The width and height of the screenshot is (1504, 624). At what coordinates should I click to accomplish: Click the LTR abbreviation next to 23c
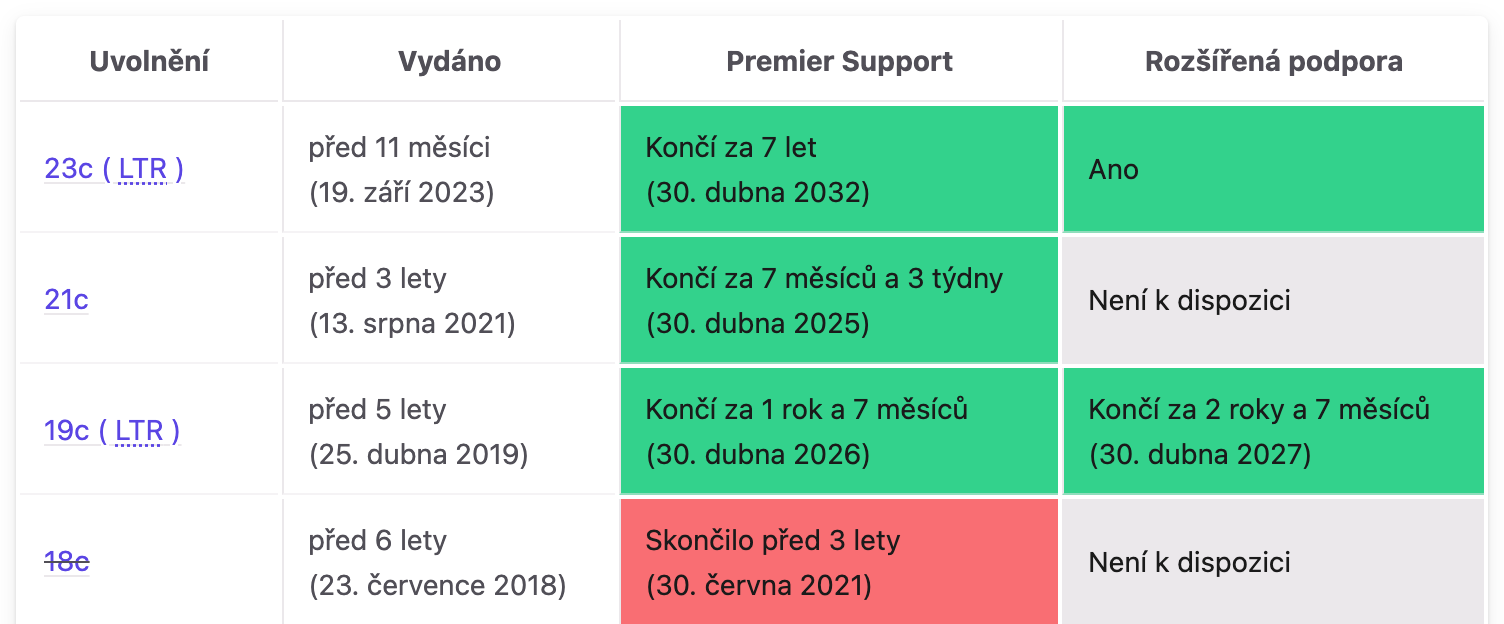pos(142,169)
